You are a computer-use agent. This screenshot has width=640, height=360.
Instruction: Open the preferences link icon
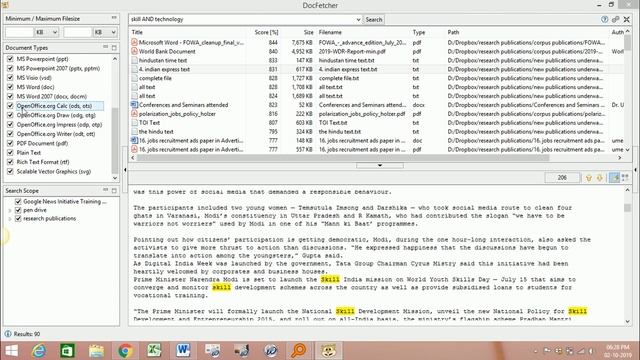click(616, 19)
